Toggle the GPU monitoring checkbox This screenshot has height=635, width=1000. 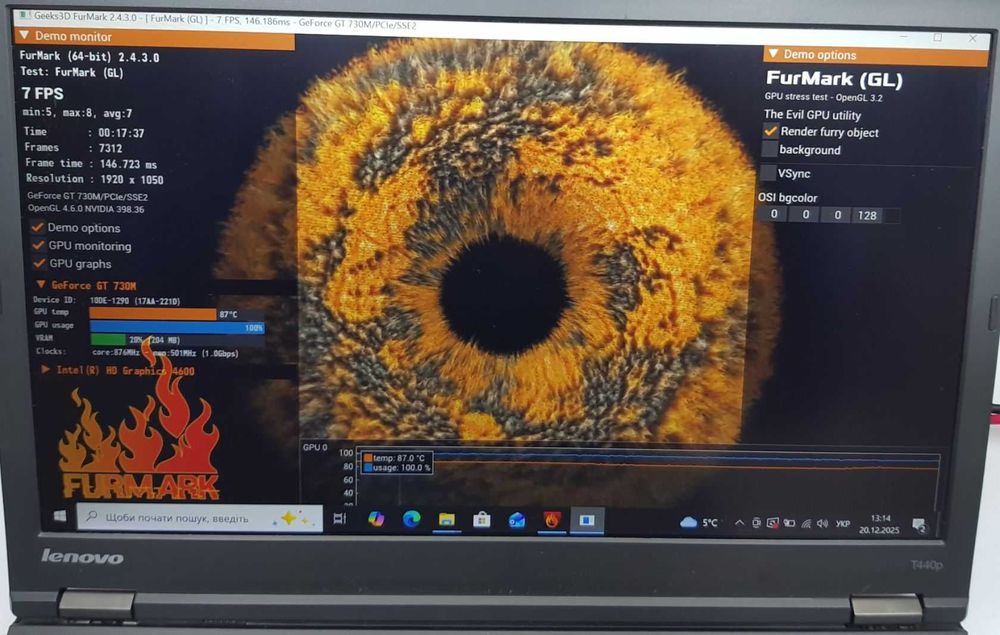pyautogui.click(x=38, y=245)
